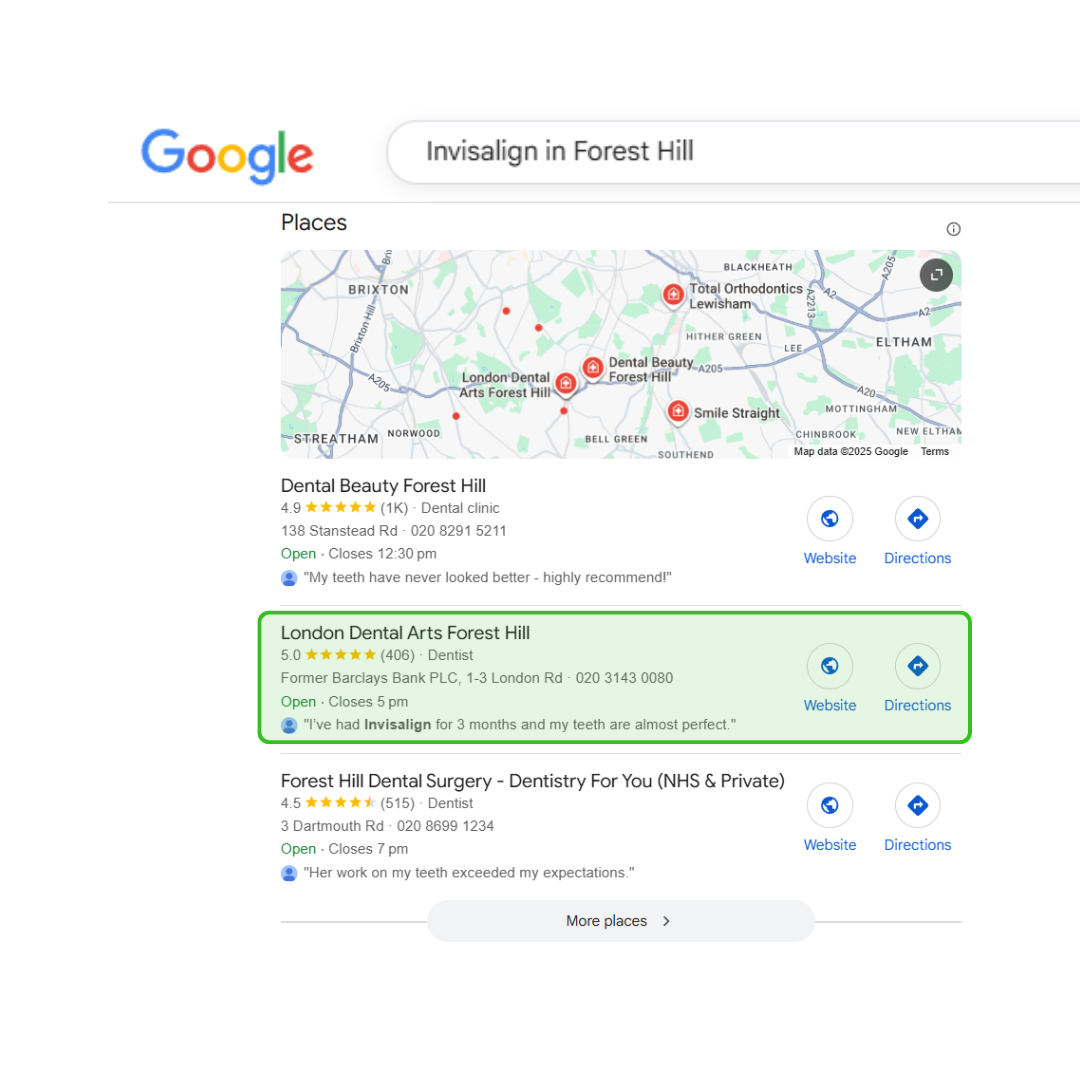Image resolution: width=1080 pixels, height=1080 pixels.
Task: Expand the map with the fullscreen icon
Action: (x=936, y=276)
